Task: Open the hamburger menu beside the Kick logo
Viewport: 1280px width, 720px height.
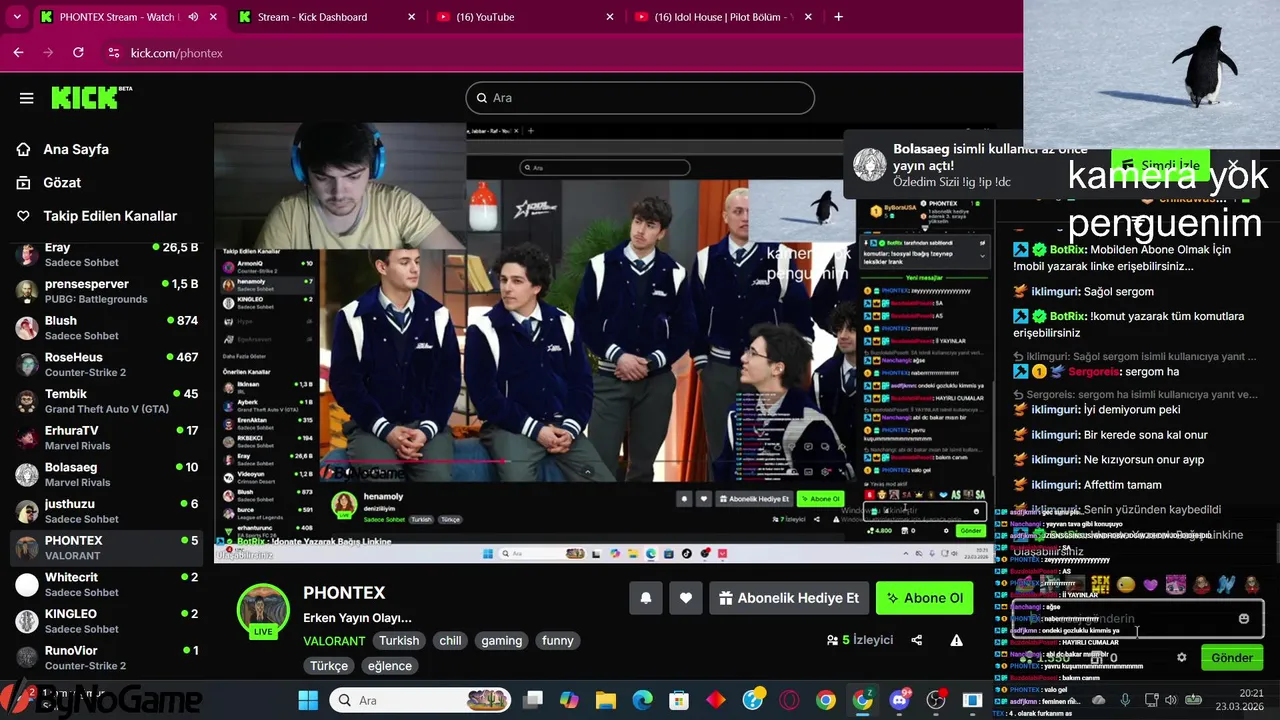Action: click(x=27, y=98)
